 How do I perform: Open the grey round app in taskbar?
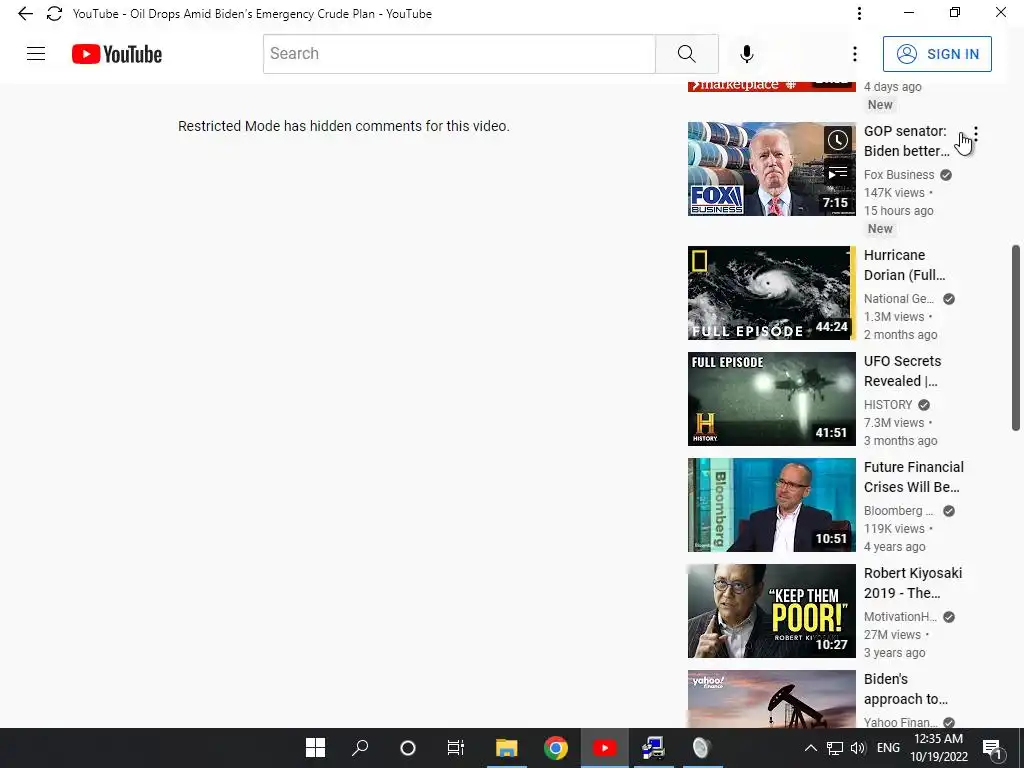(x=701, y=748)
